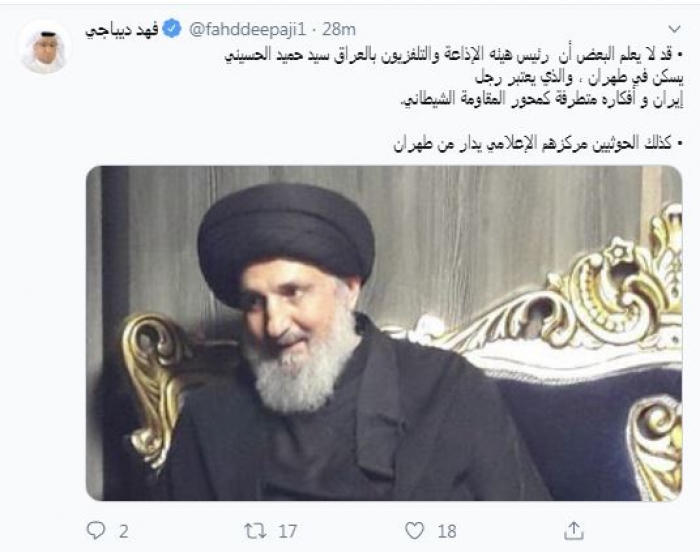Expand the tweet options chevron menu
700x552 pixels.
[x=674, y=29]
